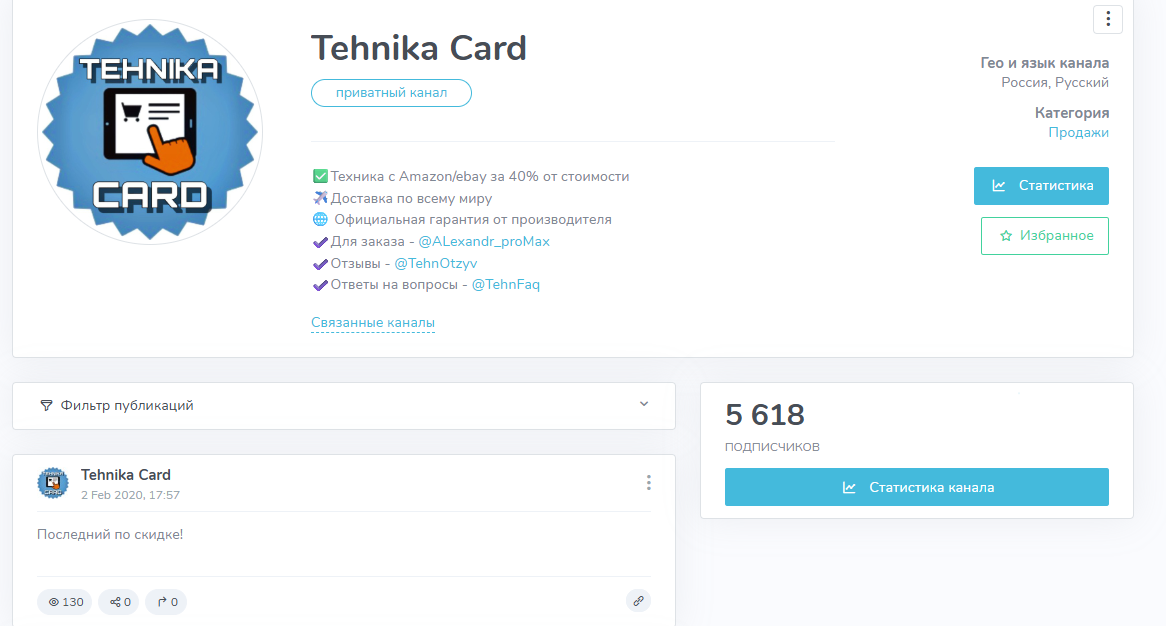The width and height of the screenshot is (1166, 626).
Task: Open the @TehnOtzyv reviews link
Action: pyautogui.click(x=436, y=264)
